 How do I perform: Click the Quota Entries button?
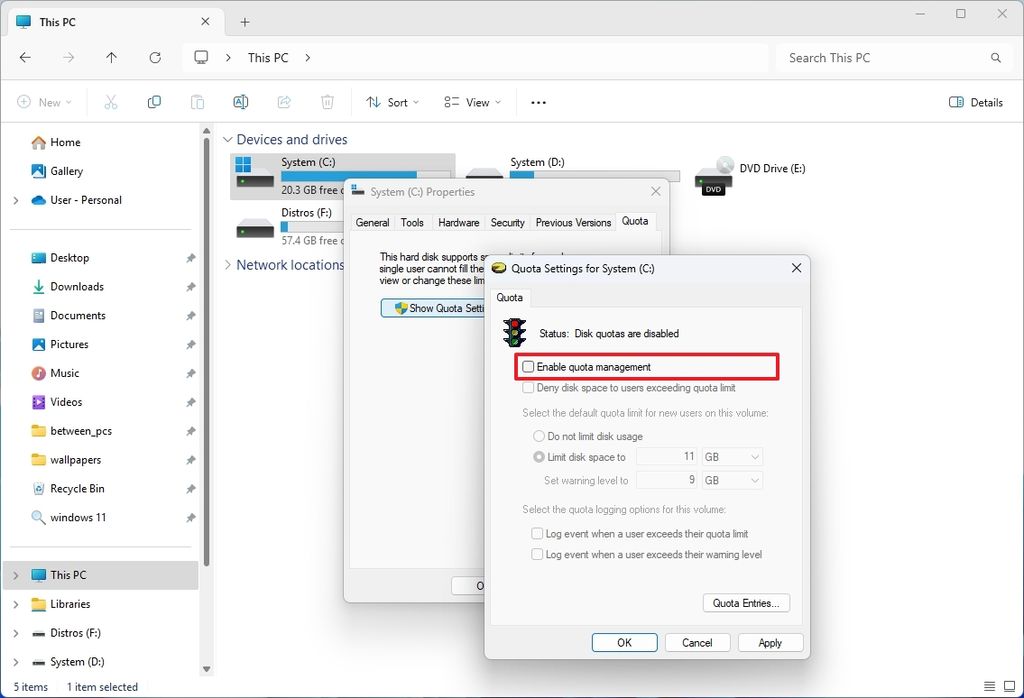[x=746, y=602]
